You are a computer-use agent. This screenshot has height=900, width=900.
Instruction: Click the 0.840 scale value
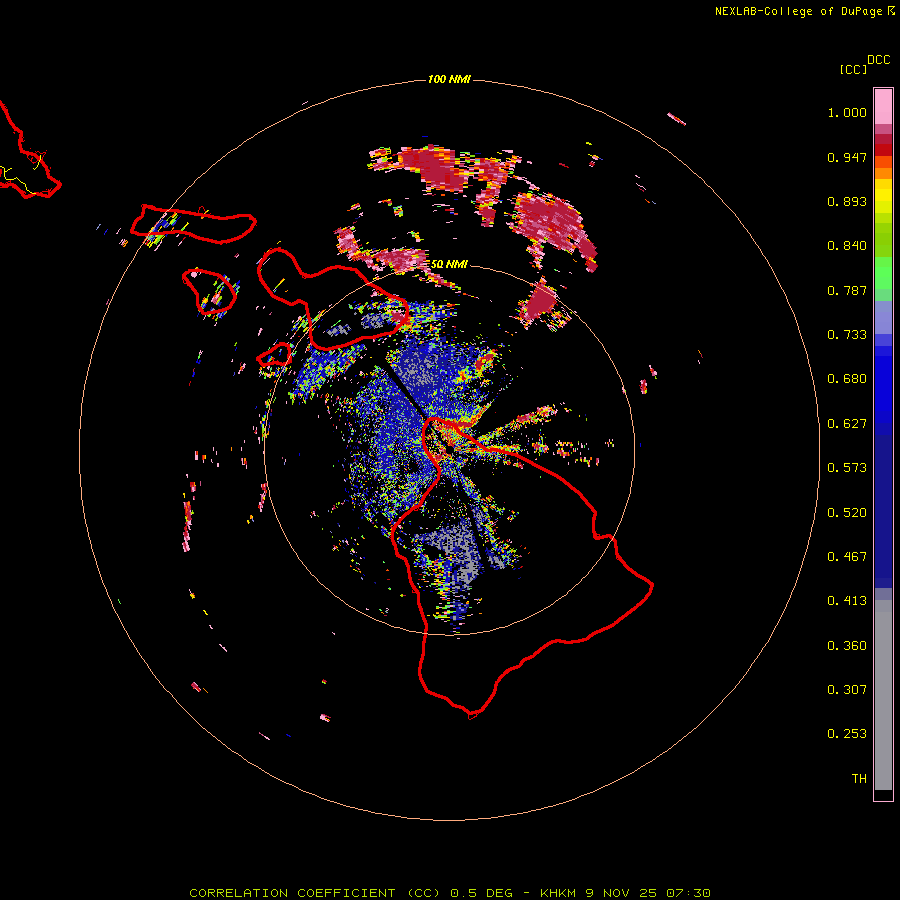coord(847,246)
